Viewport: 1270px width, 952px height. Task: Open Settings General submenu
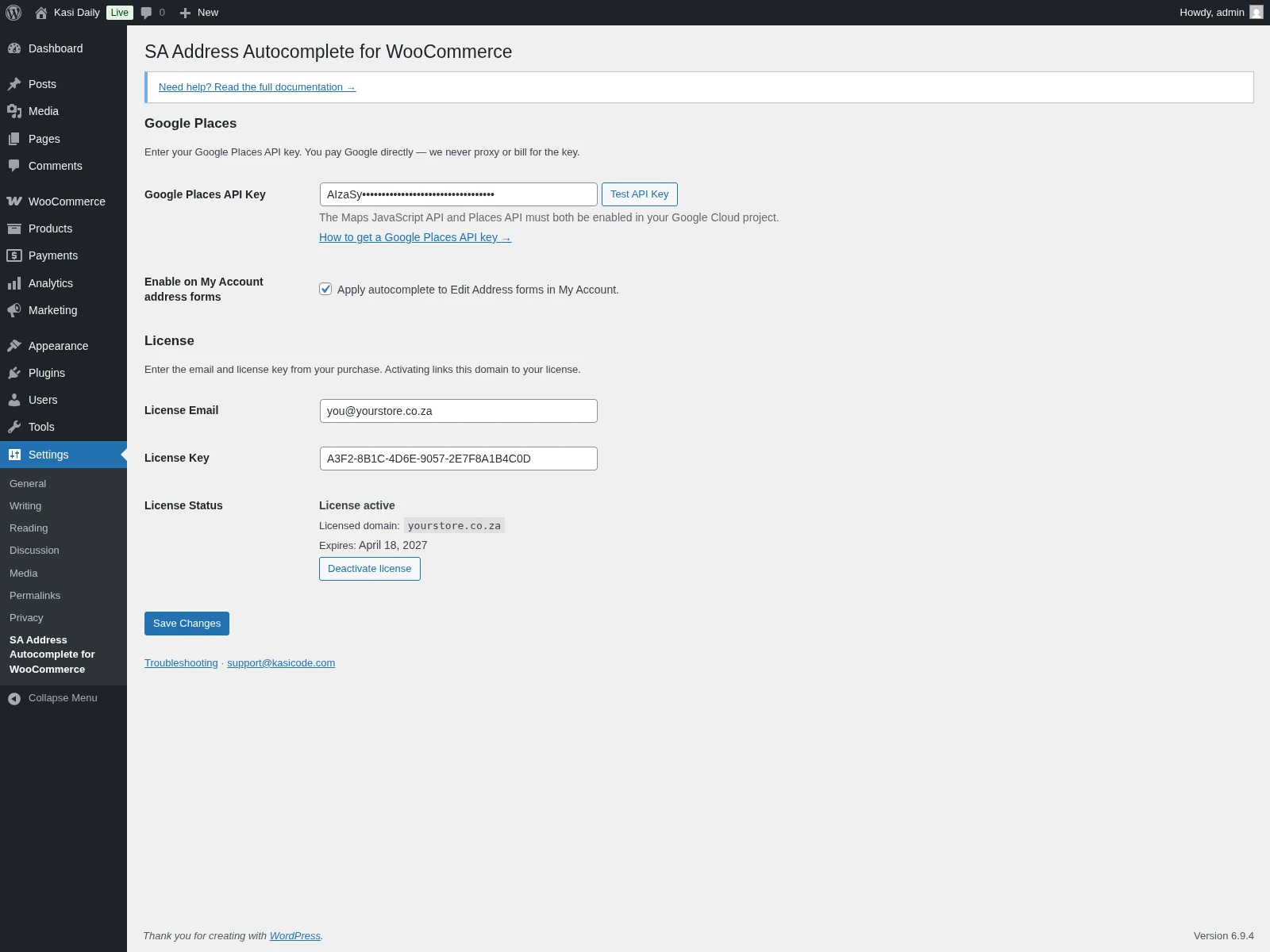(x=28, y=483)
